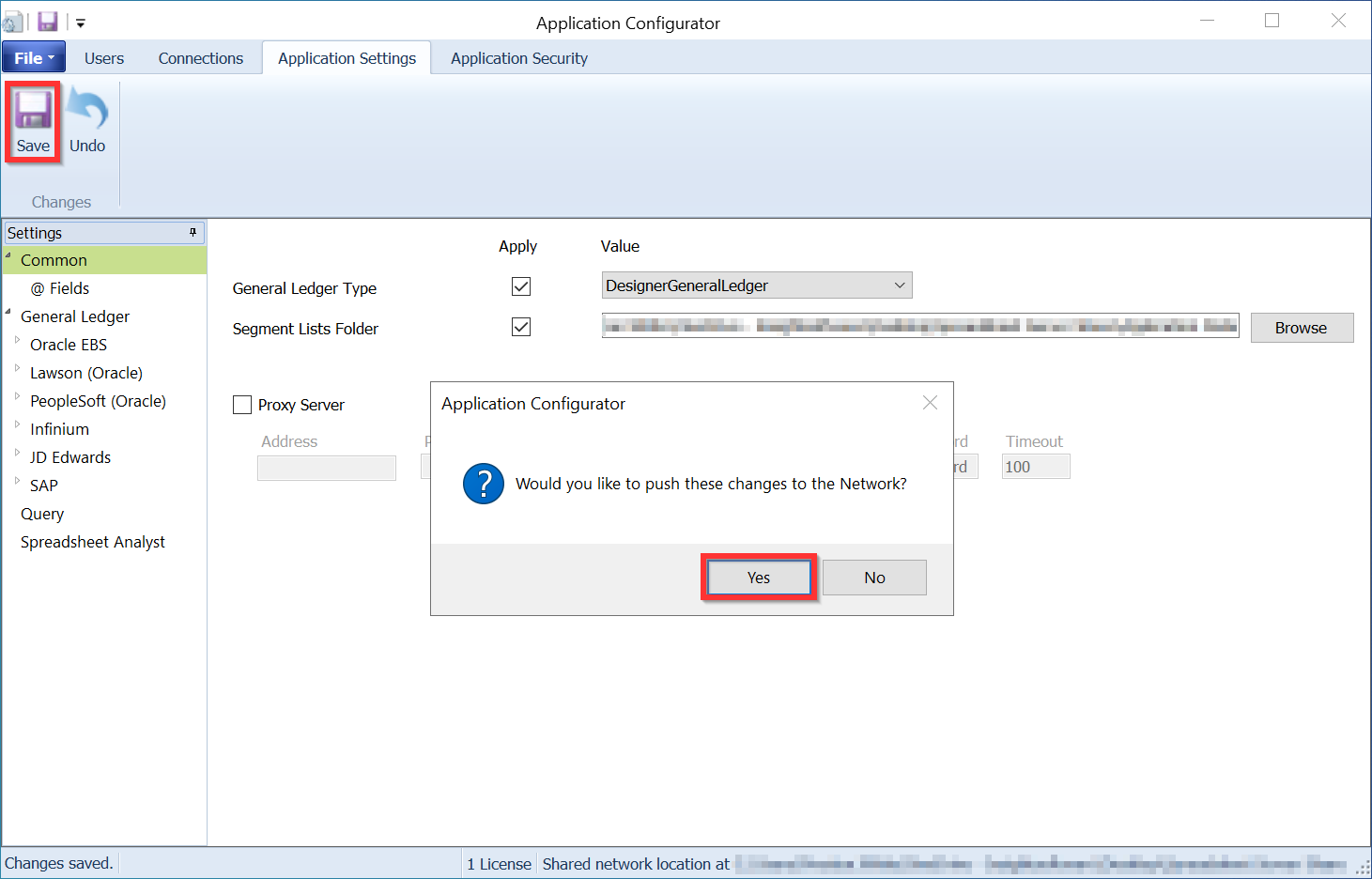Minimize the Application Configurator window
1372x879 pixels.
[x=1208, y=21]
